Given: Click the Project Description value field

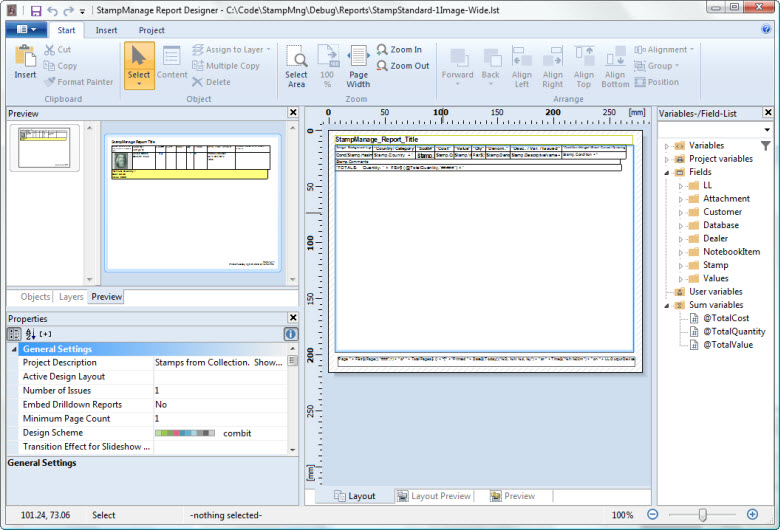Looking at the screenshot, I should pyautogui.click(x=219, y=363).
